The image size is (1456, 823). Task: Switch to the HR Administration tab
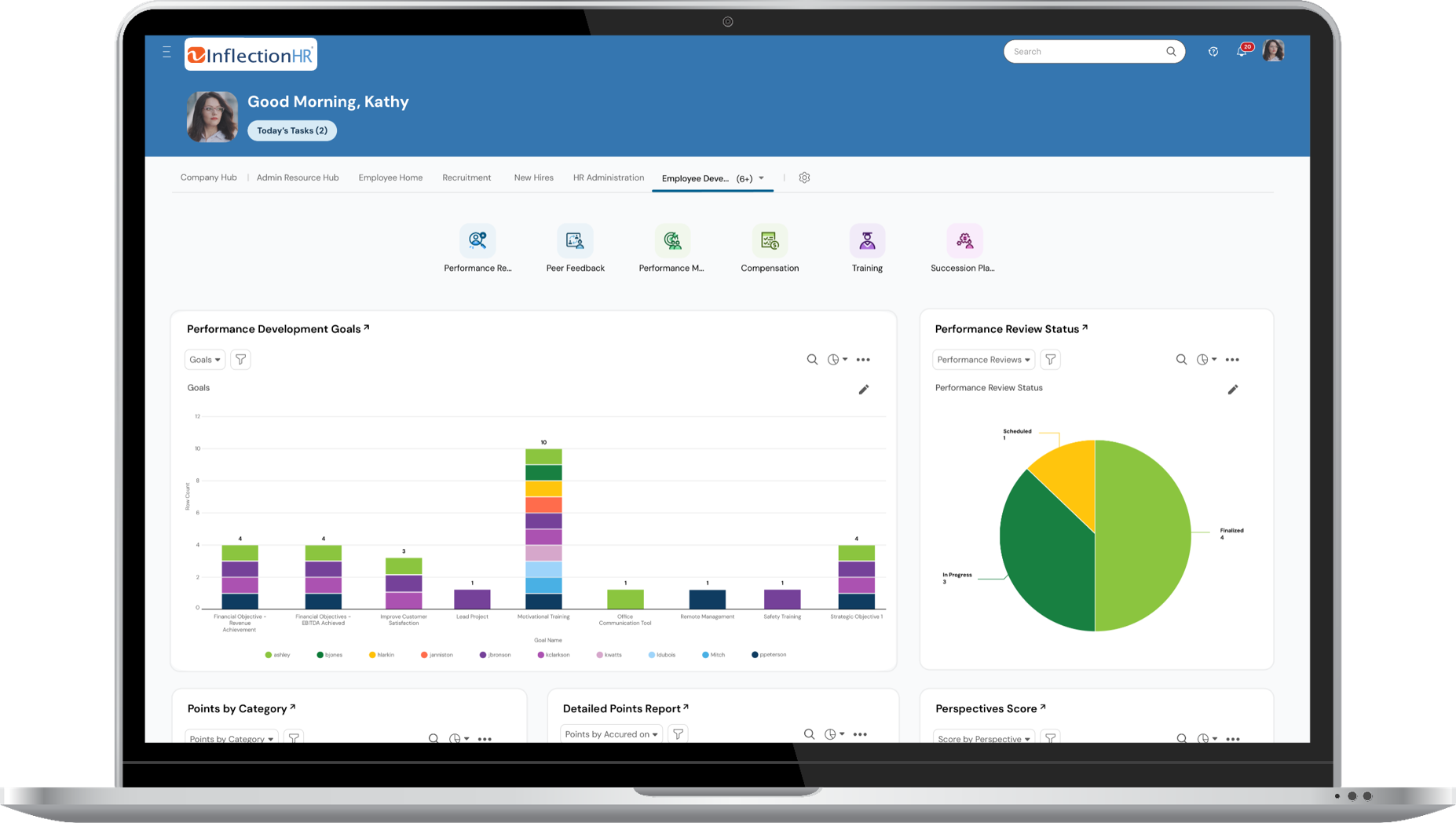click(x=609, y=177)
